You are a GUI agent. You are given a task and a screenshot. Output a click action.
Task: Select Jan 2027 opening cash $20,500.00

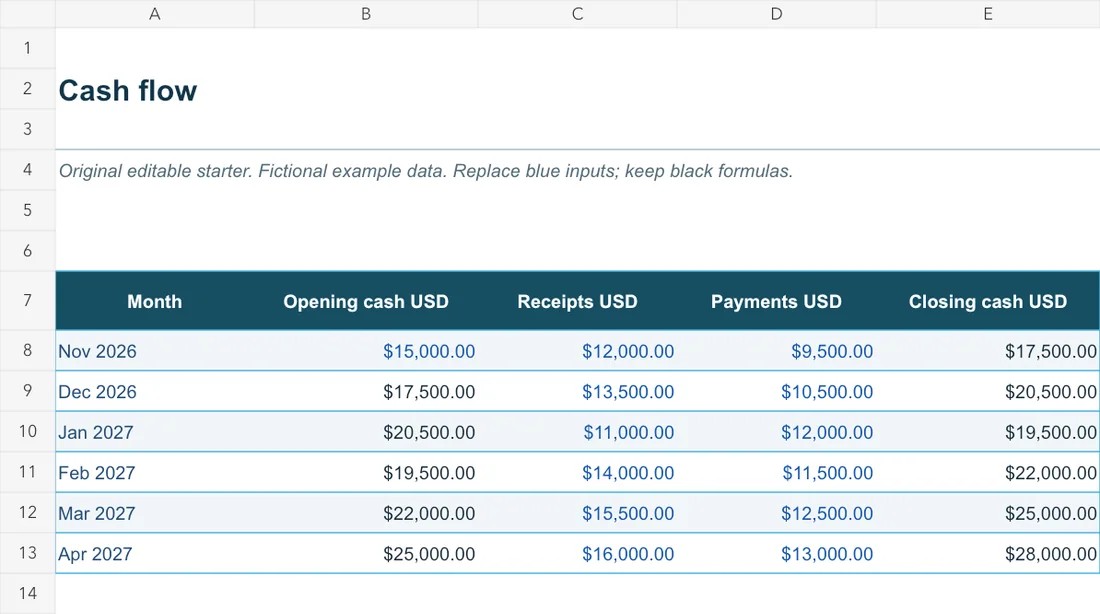pyautogui.click(x=365, y=432)
